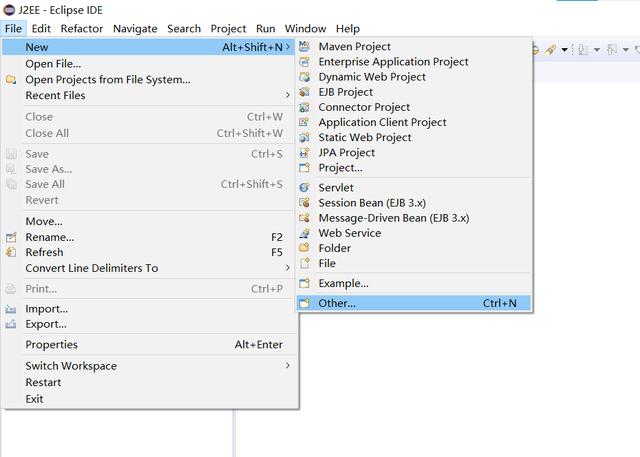Choose Properties in the File menu

[x=149, y=344]
